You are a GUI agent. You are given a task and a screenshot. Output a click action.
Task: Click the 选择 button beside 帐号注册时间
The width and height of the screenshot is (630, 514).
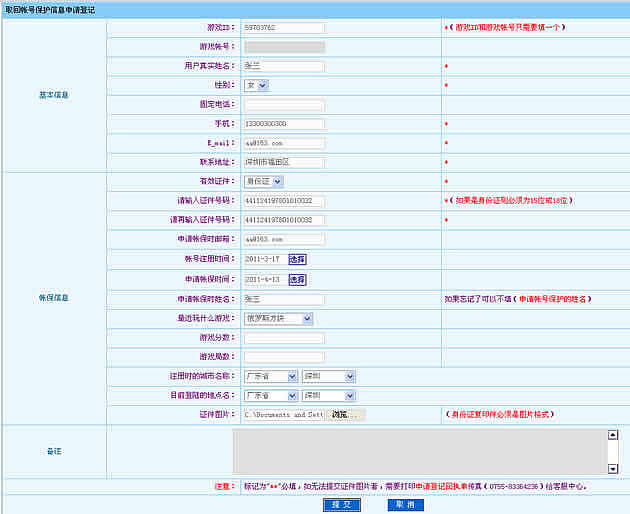(297, 259)
